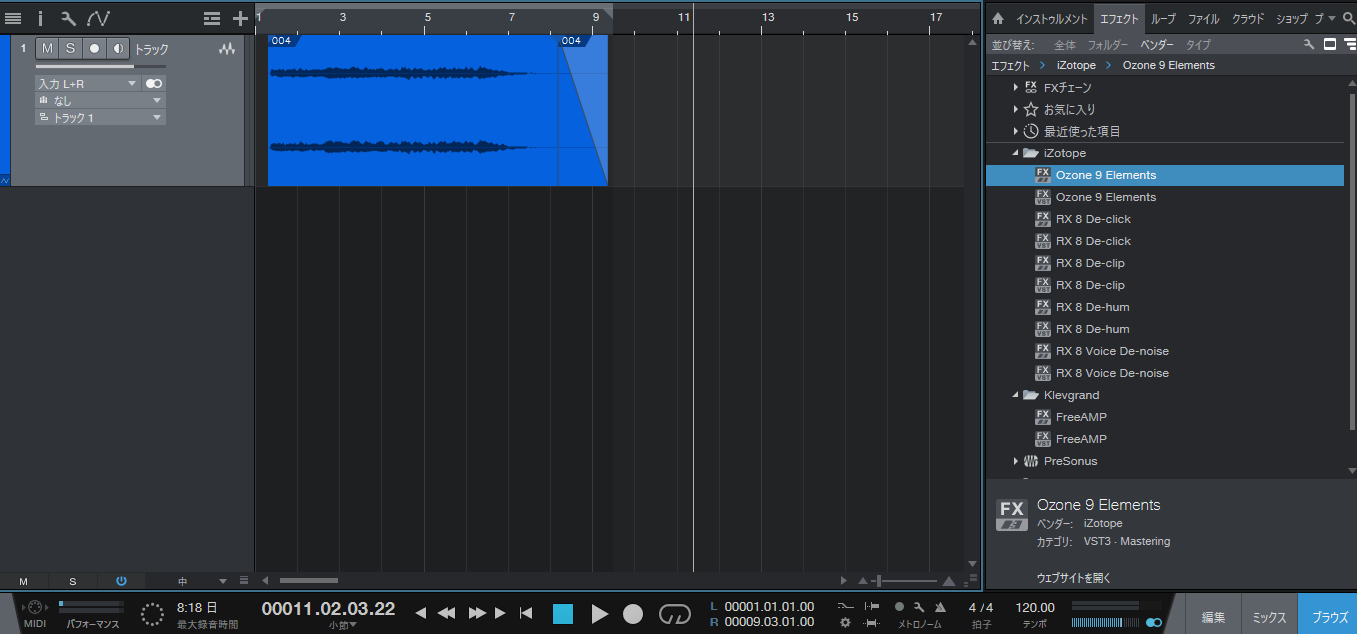Click the stop button in transport

click(563, 614)
